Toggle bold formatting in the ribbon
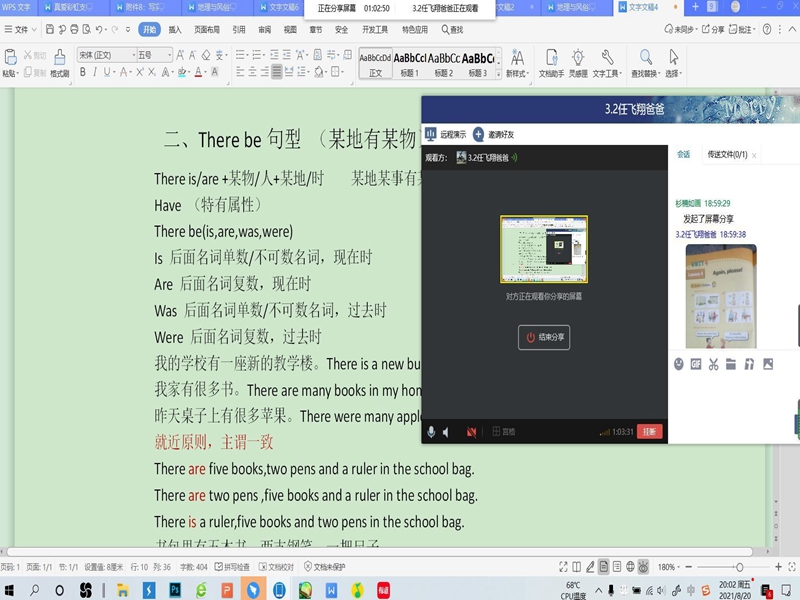The width and height of the screenshot is (800, 600). [83, 72]
